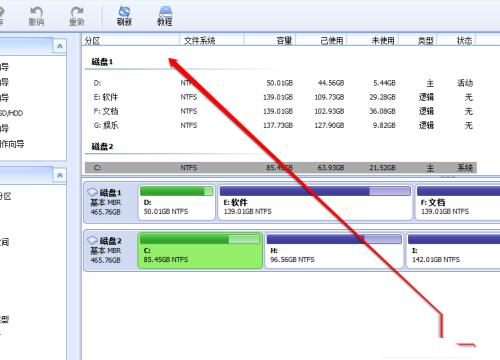Select the 磁盘1 group heading in list

click(x=102, y=62)
